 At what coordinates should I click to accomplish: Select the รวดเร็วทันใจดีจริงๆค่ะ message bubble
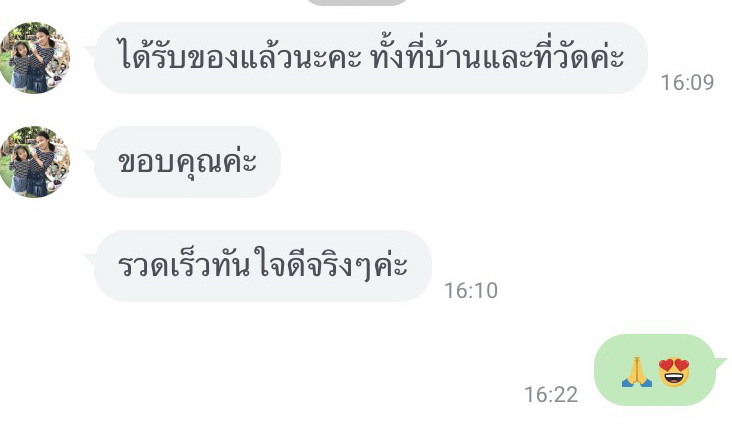click(263, 266)
